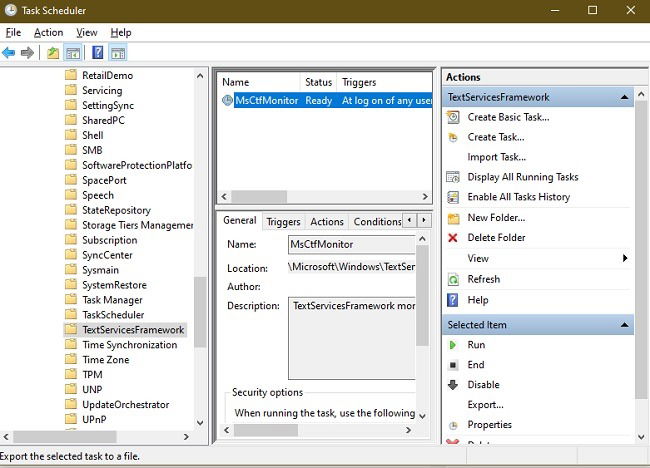Viewport: 650px width, 468px height.
Task: Click the task list scroll right arrow
Action: click(425, 196)
